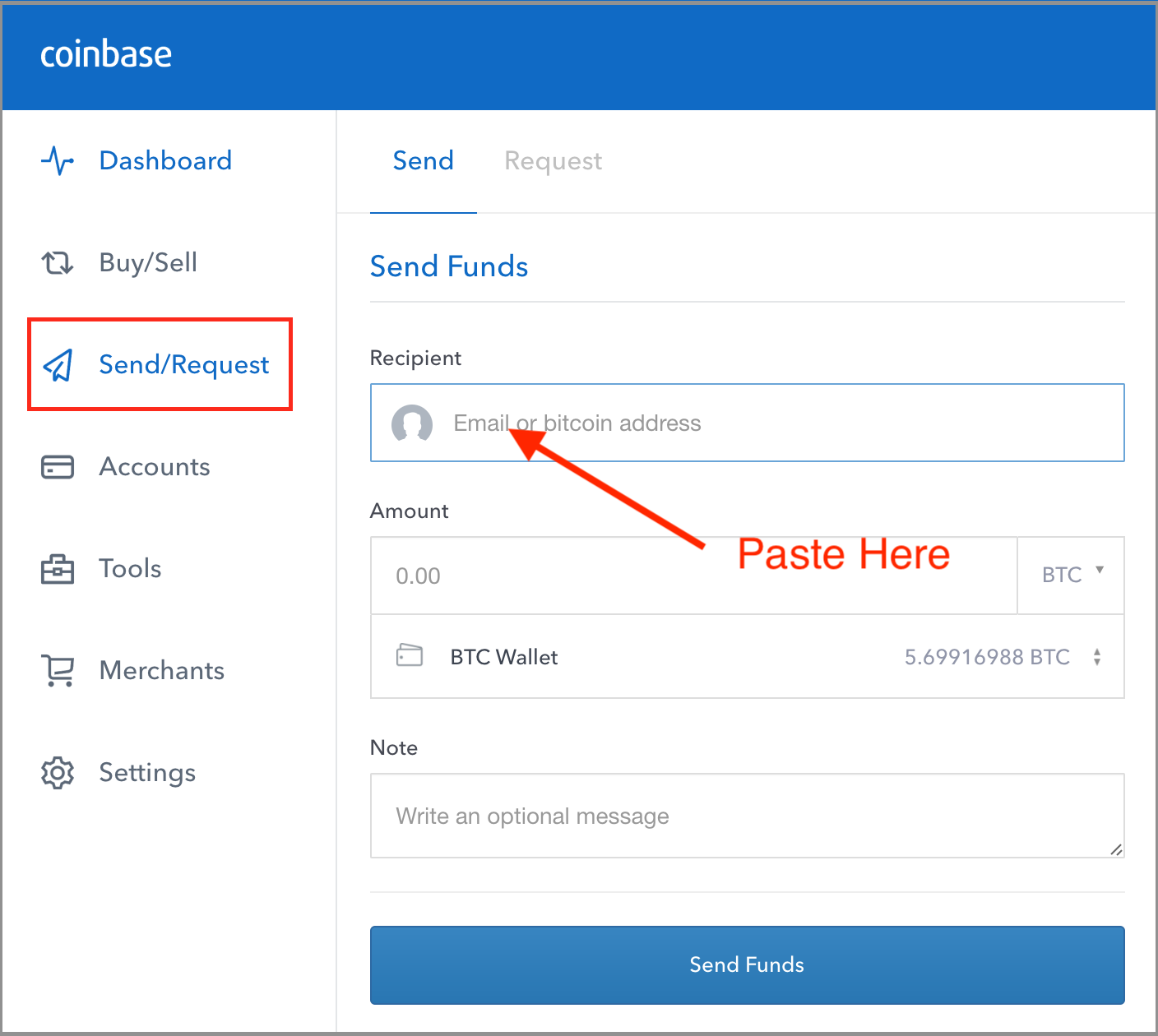Click the Merchants cart icon
The width and height of the screenshot is (1158, 1036).
(58, 671)
